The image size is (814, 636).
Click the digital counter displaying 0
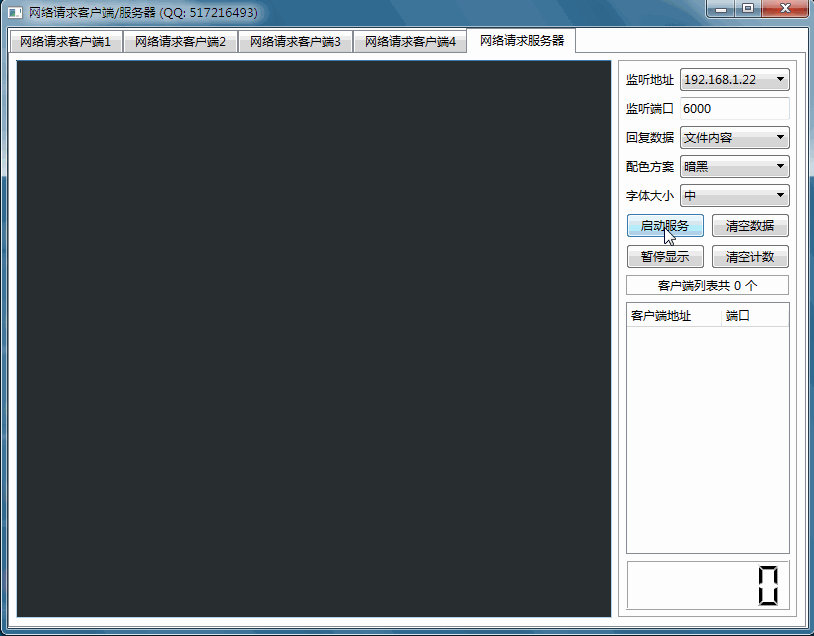click(x=707, y=585)
